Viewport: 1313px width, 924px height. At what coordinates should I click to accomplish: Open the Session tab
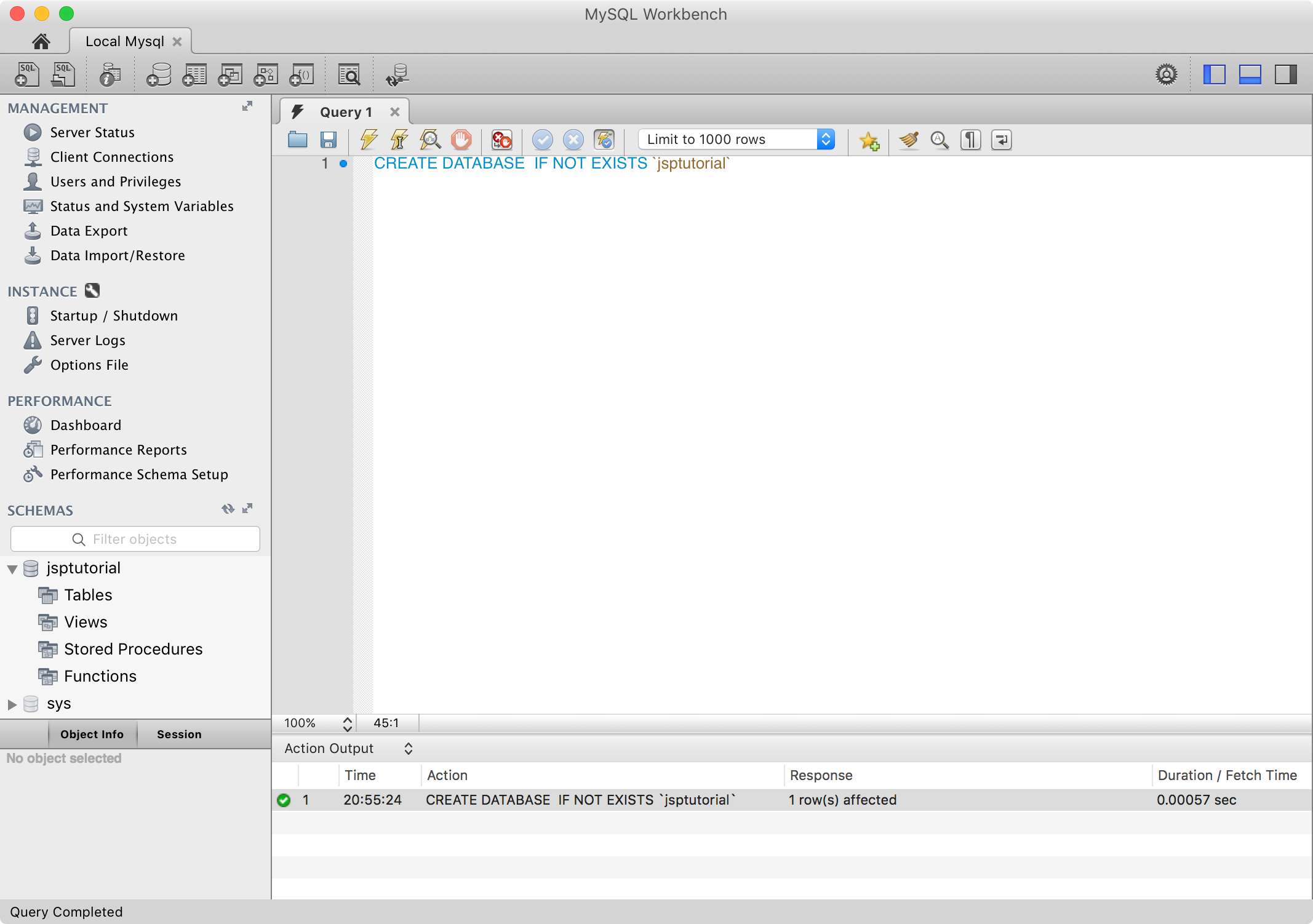(179, 735)
